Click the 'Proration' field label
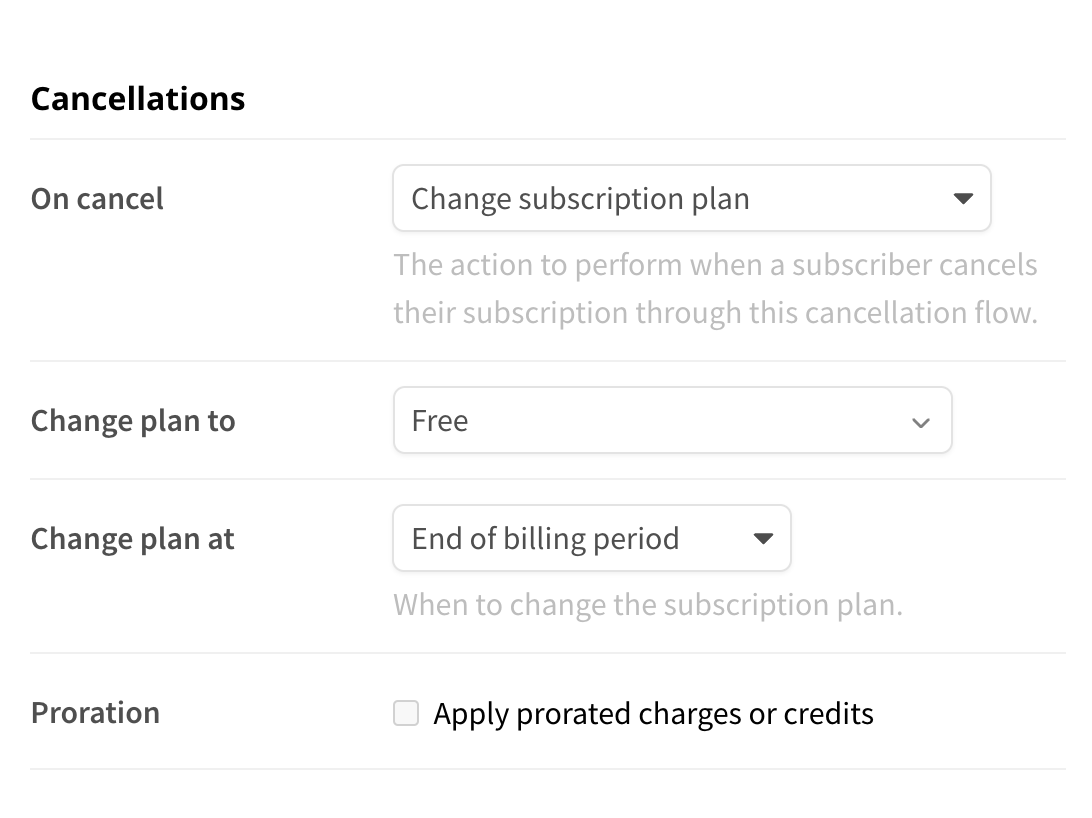 [95, 713]
